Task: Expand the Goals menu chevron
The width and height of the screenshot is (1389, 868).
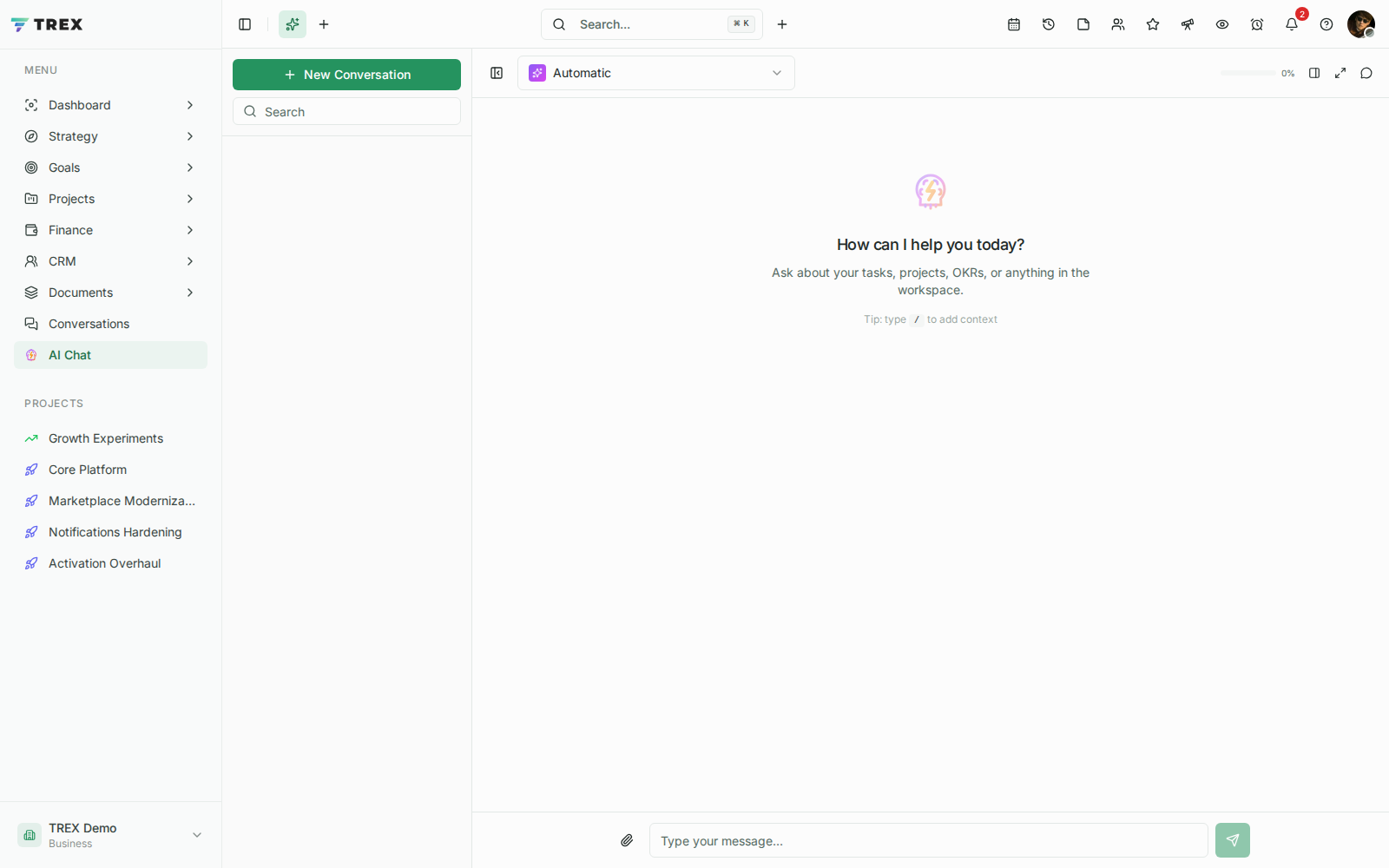Action: pos(190,168)
